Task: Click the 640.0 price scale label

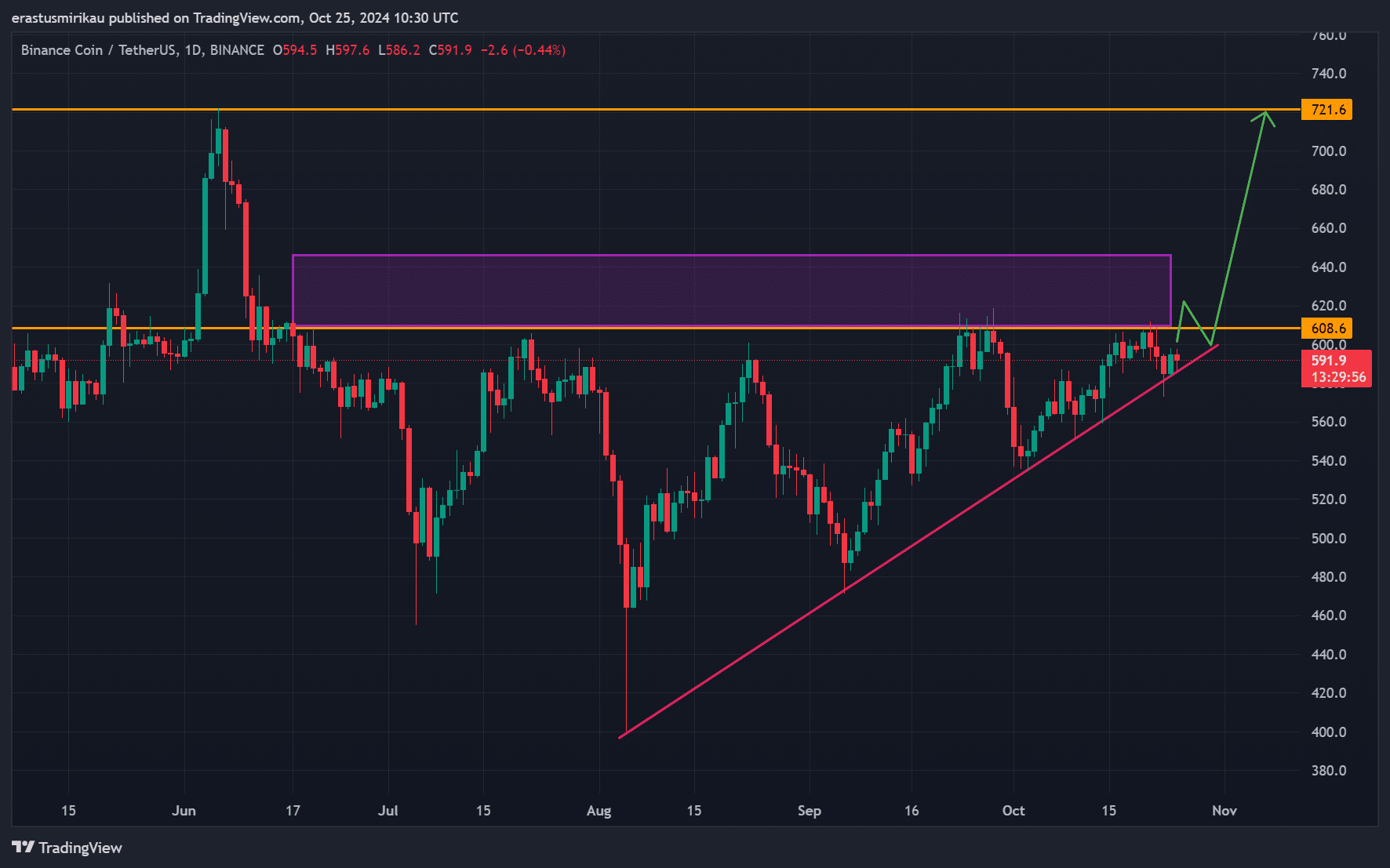Action: tap(1328, 267)
